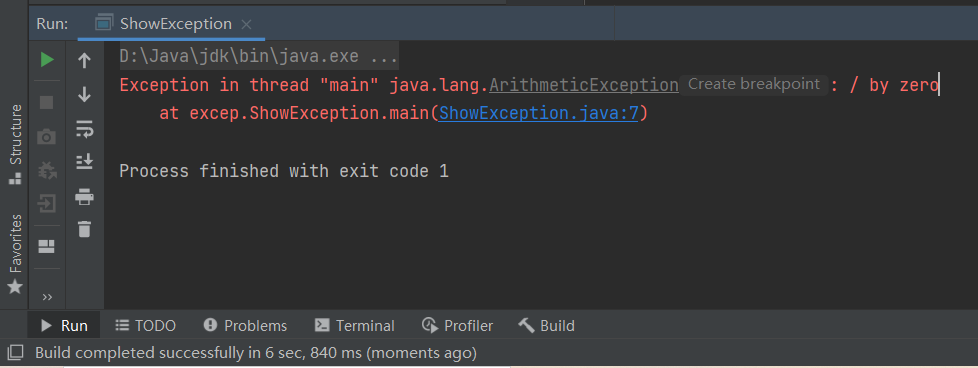Open the Profiler tool window tab
The height and width of the screenshot is (368, 978).
coord(457,326)
